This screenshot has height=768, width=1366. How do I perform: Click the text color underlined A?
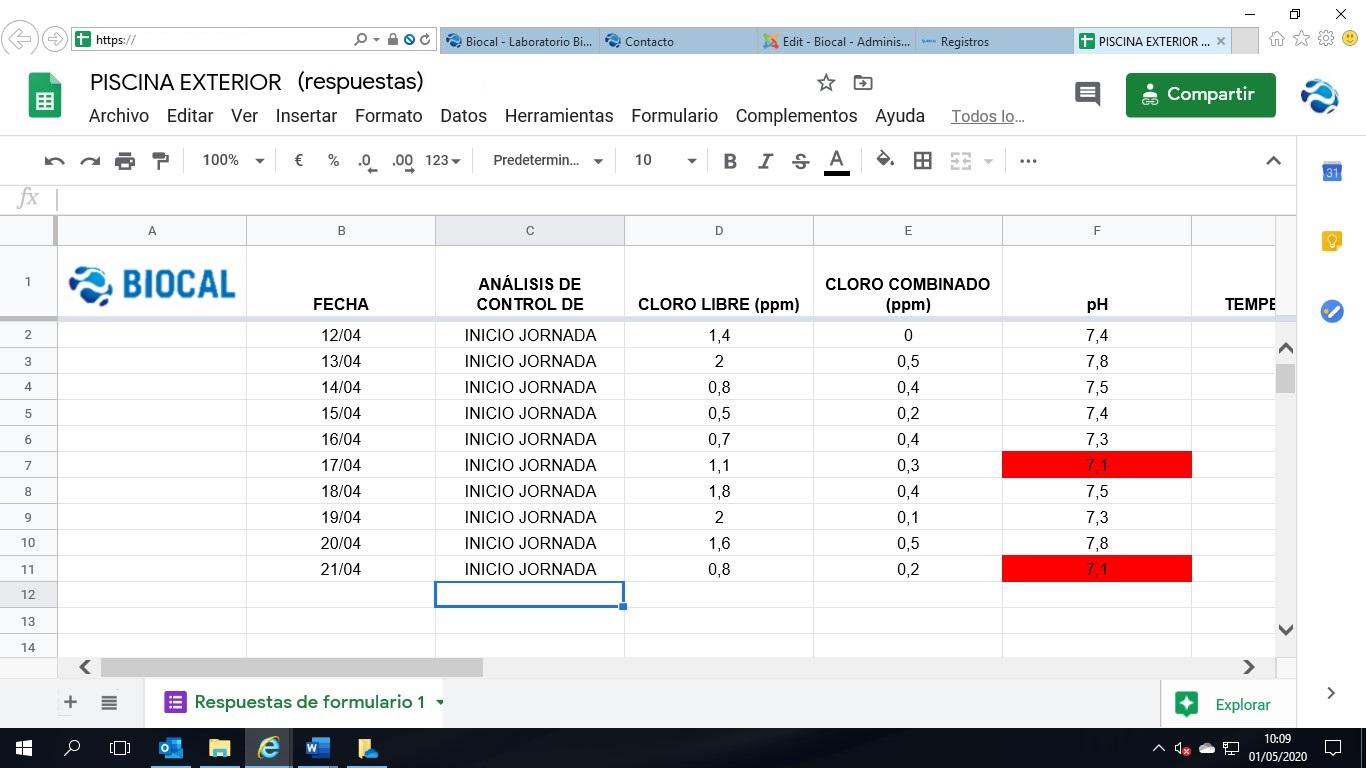(837, 161)
